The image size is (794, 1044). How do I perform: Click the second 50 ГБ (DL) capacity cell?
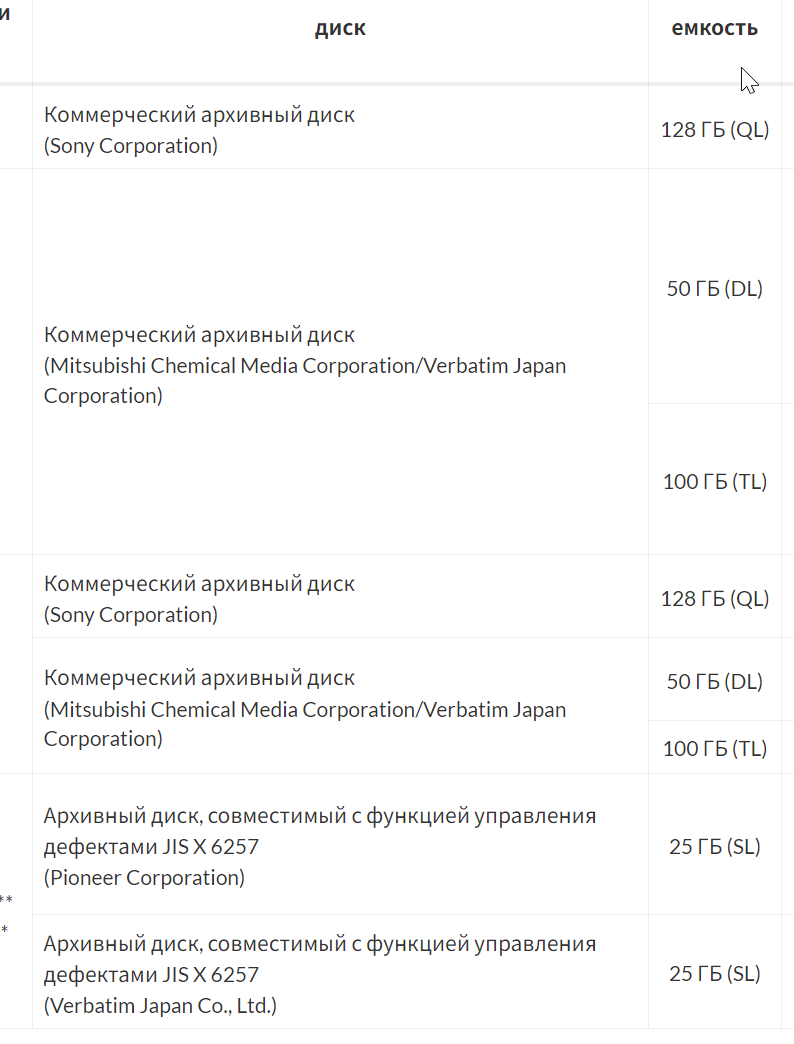pos(714,682)
